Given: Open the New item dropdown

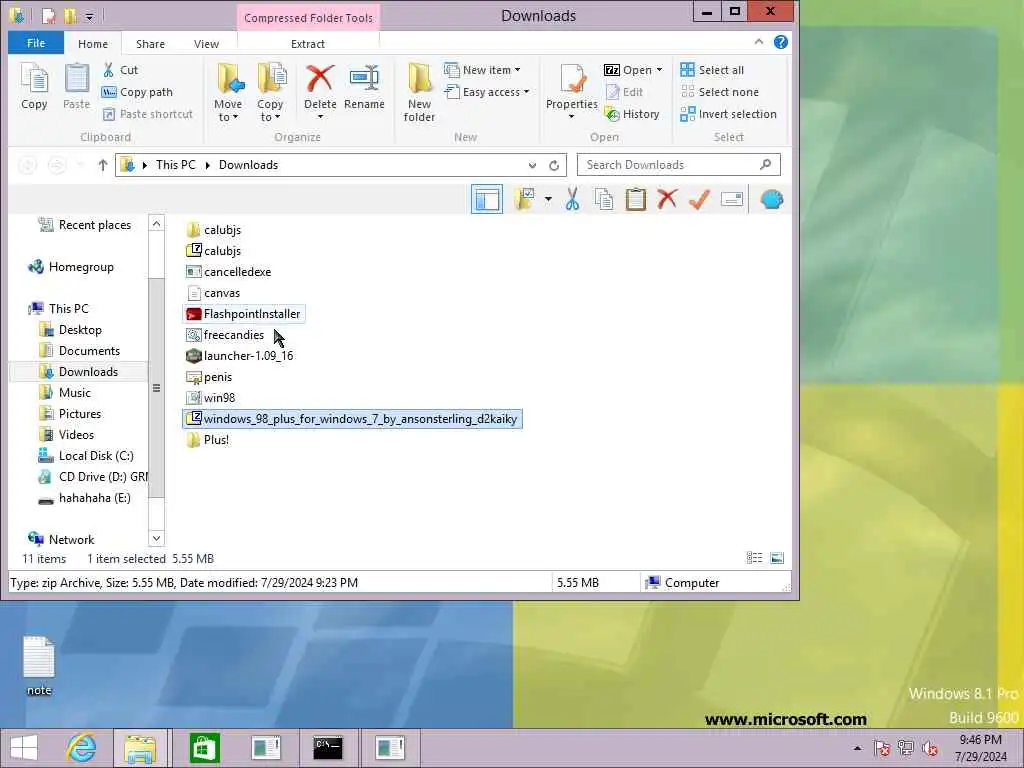Looking at the screenshot, I should pos(518,70).
